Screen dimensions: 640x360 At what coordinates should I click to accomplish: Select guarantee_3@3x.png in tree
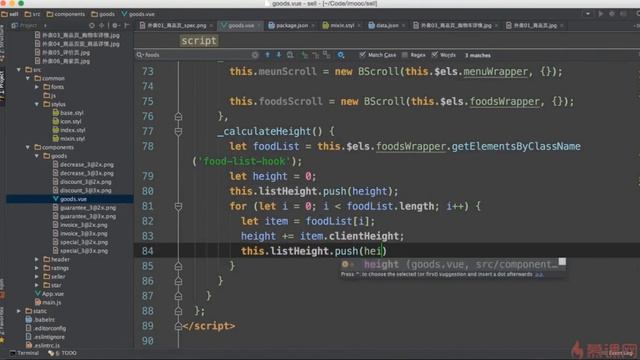click(84, 216)
